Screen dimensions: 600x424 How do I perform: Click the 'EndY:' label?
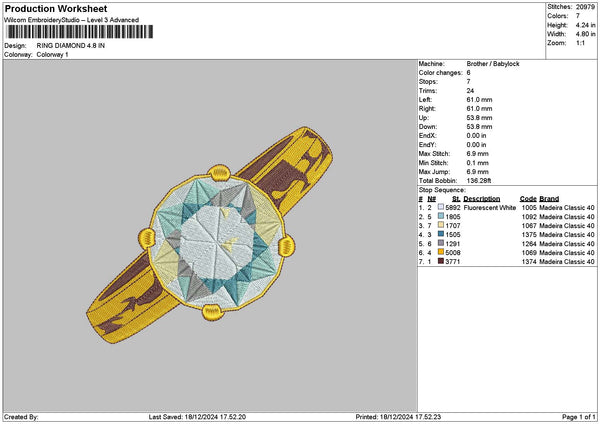tap(427, 145)
